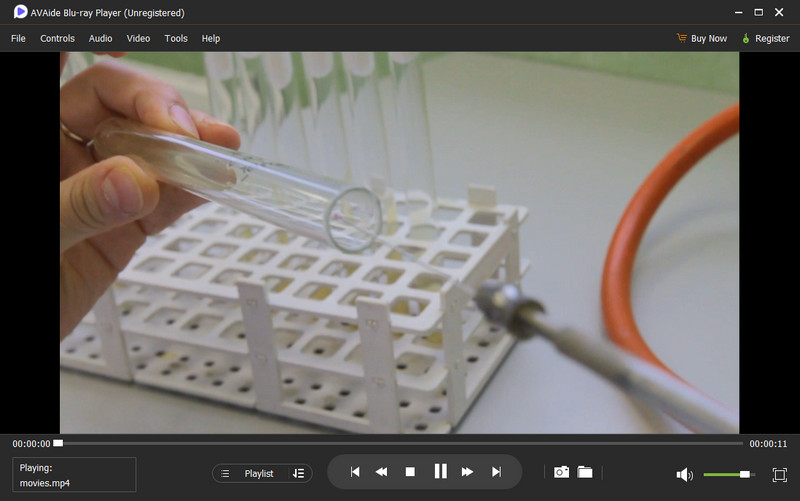Skip to the next track
This screenshot has width=800, height=501.
496,472
